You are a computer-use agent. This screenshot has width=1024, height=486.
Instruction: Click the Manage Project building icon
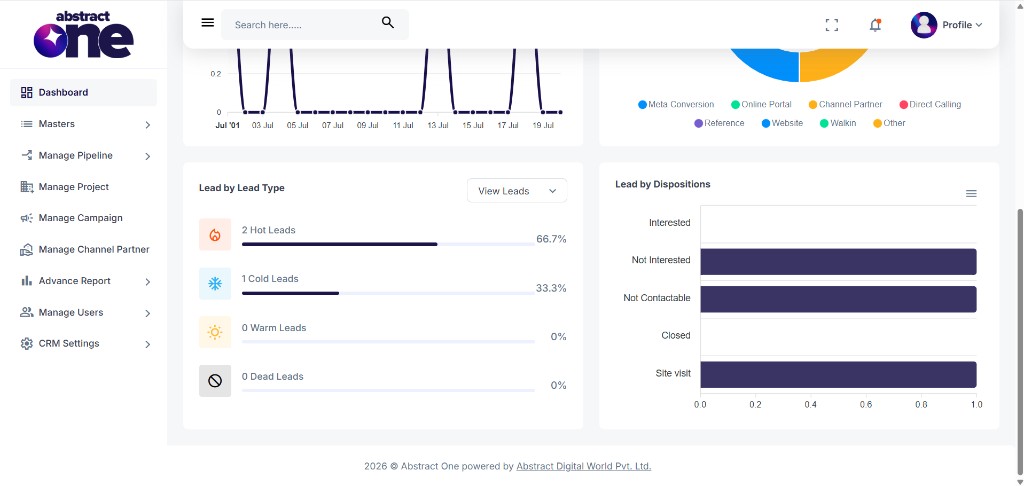point(27,187)
